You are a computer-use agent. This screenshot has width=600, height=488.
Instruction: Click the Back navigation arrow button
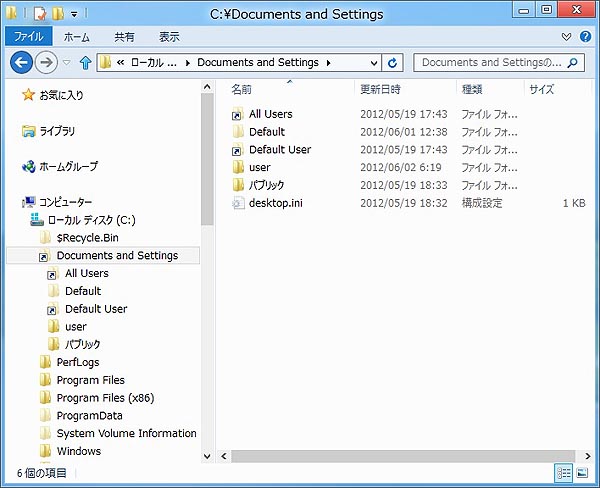21,63
